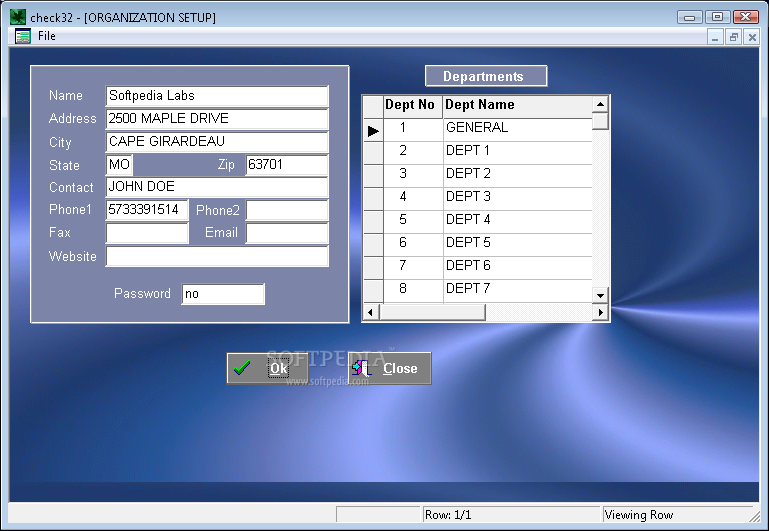Click the departments grid scroll down arrow
The image size is (769, 531).
pyautogui.click(x=600, y=295)
